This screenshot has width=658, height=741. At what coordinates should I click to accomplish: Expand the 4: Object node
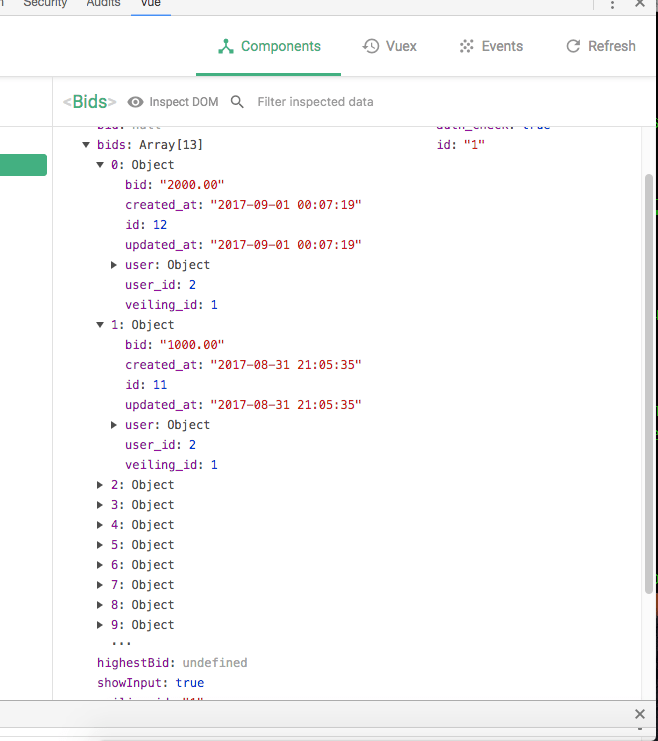pyautogui.click(x=100, y=525)
